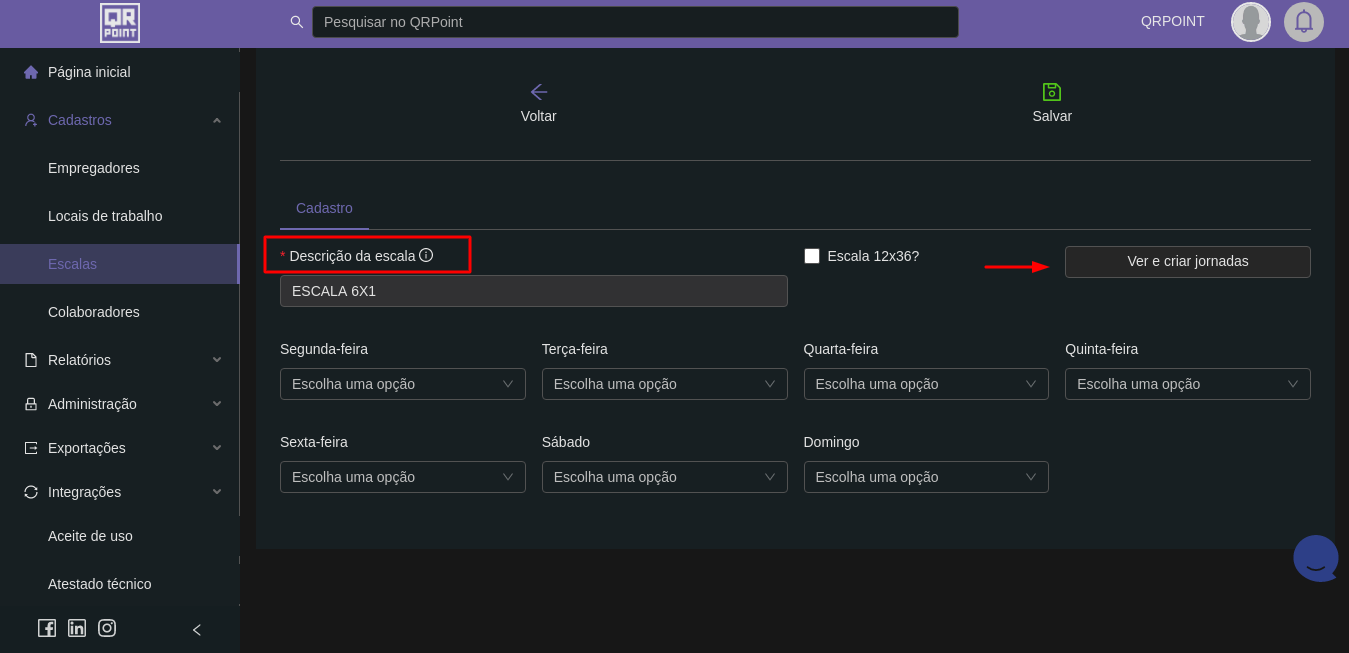Open the chat support bubble

click(1315, 558)
